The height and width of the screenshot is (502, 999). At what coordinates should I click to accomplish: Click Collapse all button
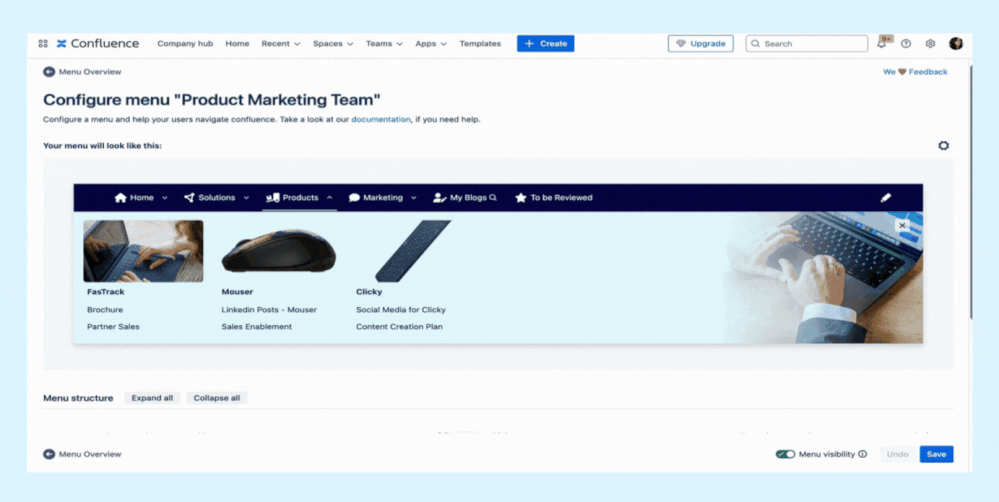(x=217, y=398)
